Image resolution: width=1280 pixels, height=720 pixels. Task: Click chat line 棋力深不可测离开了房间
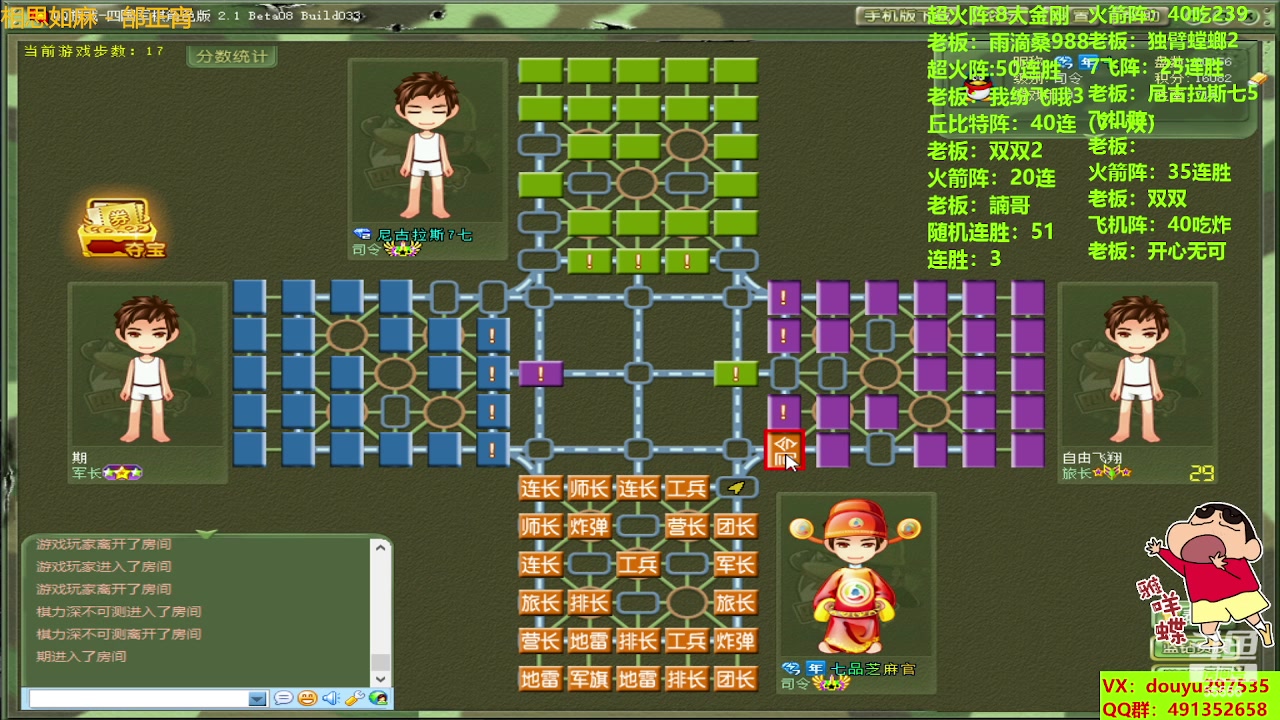[x=119, y=634]
